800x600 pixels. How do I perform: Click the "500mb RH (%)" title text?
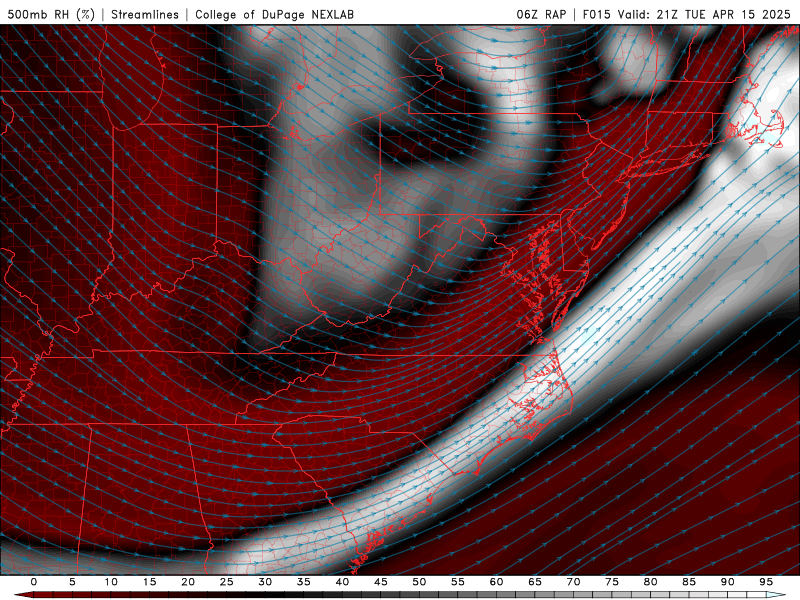coord(52,14)
